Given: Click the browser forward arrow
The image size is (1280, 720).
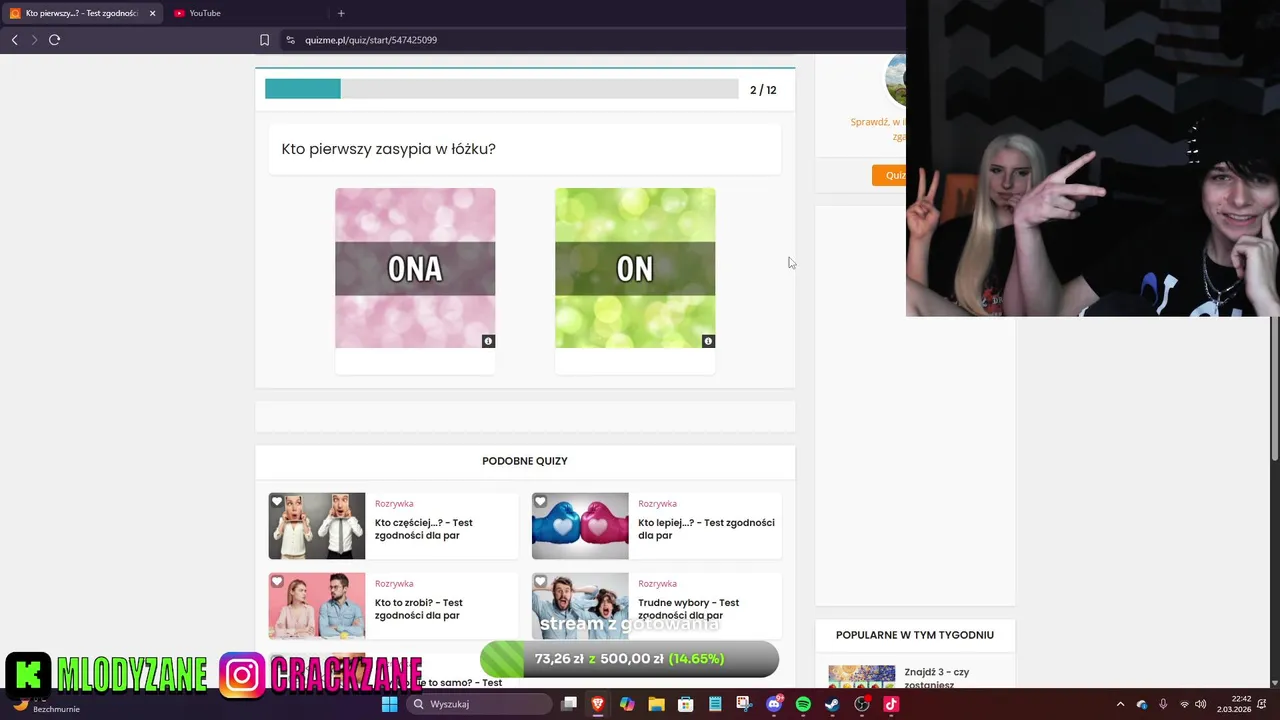Looking at the screenshot, I should 34,40.
